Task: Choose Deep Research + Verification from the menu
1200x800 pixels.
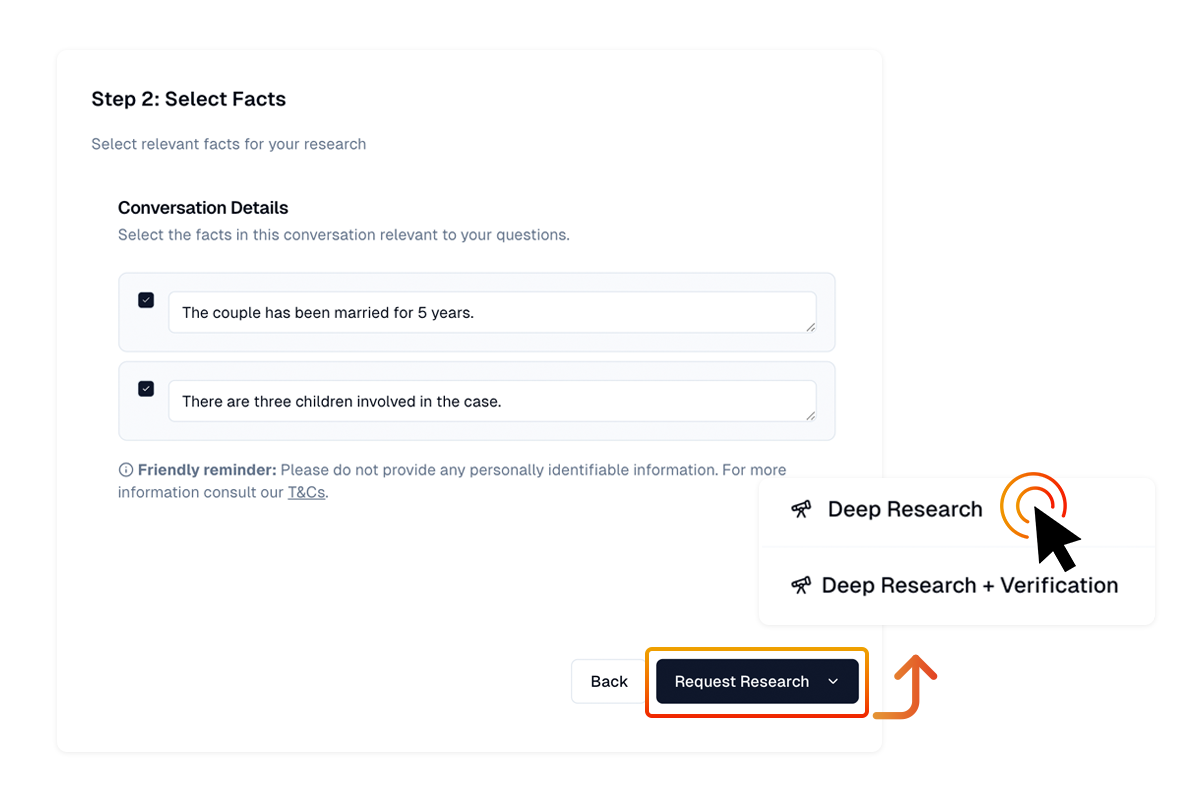Action: coord(968,585)
